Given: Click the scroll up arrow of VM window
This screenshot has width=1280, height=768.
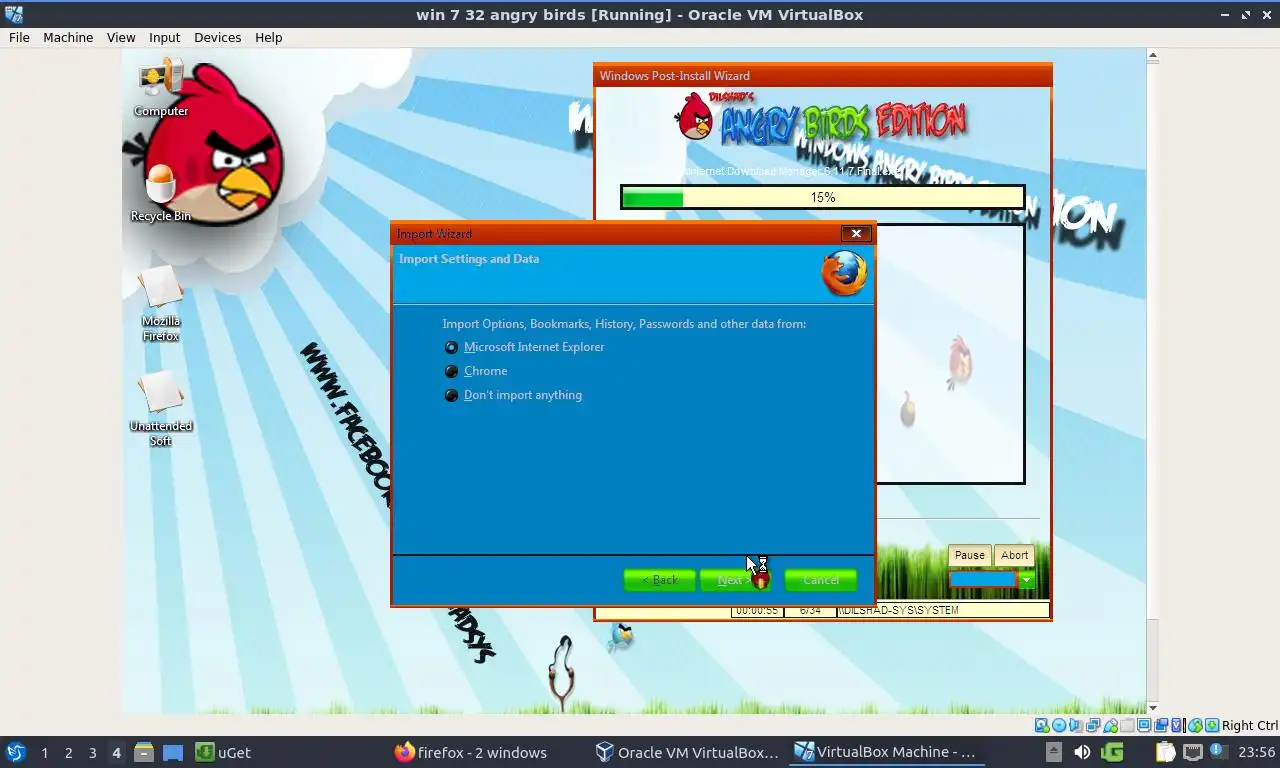Looking at the screenshot, I should (1152, 56).
